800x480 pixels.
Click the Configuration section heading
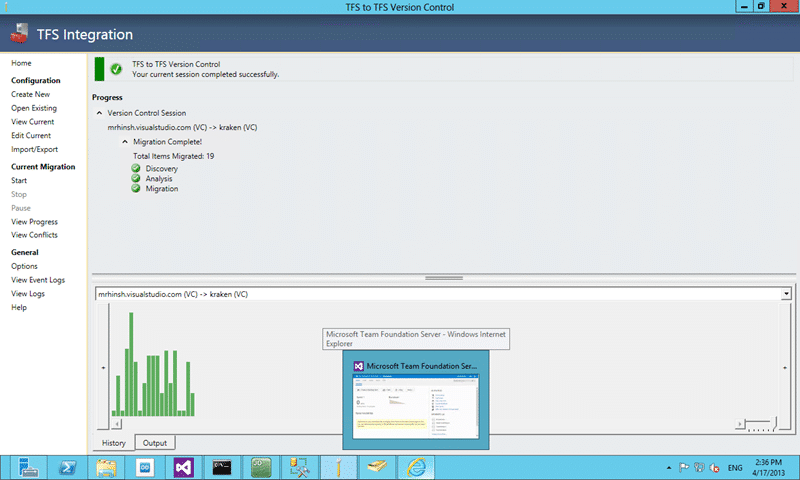pos(36,80)
